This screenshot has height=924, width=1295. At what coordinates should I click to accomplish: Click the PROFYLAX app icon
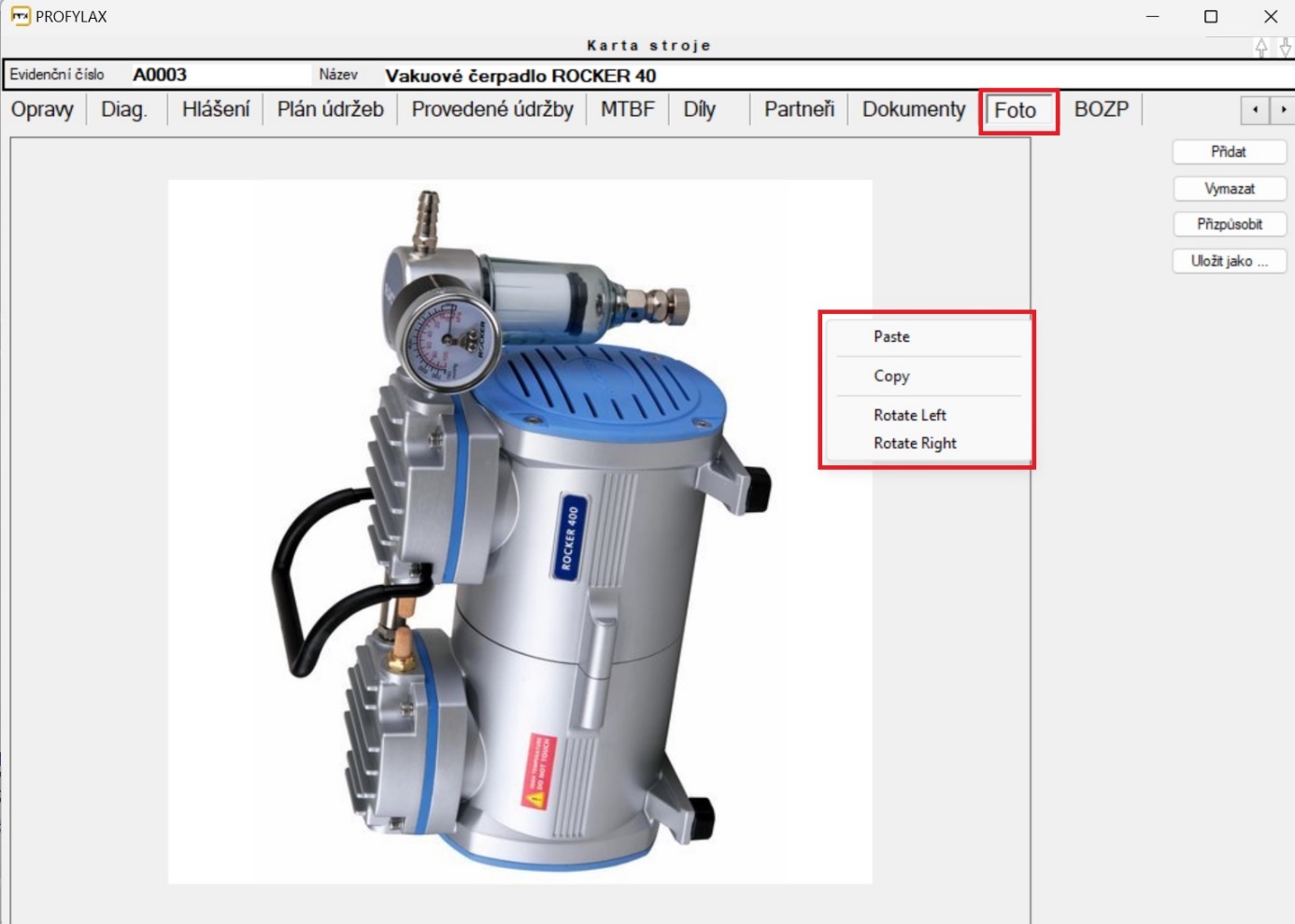(20, 16)
